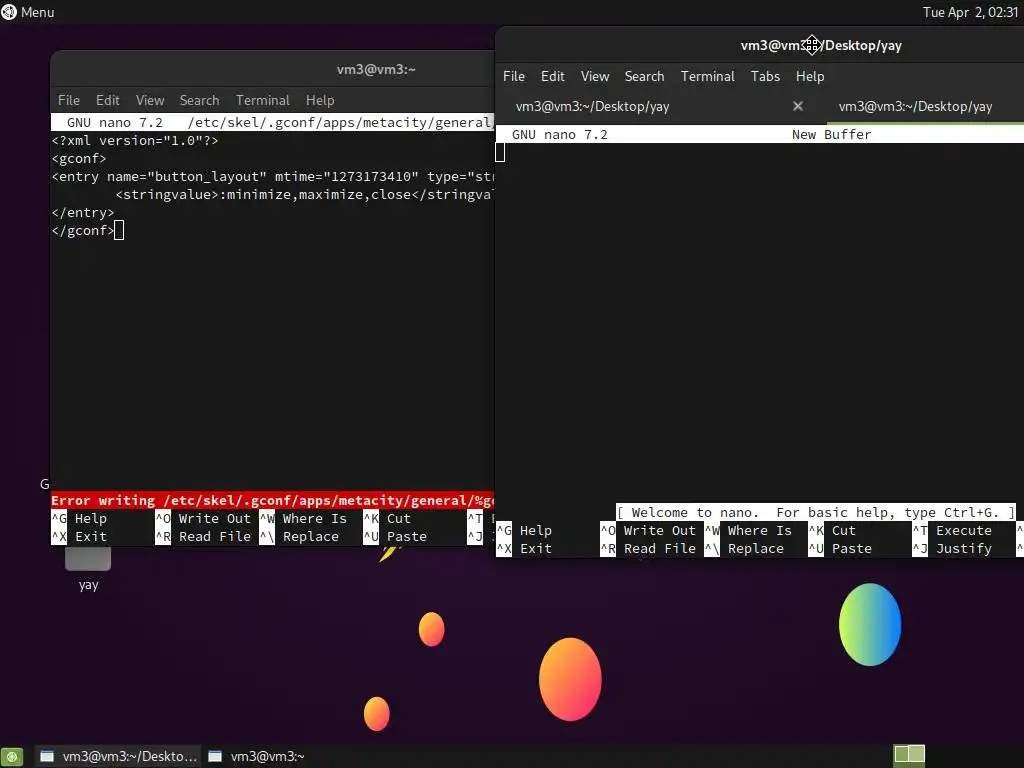
Task: Open File menu in vm3@vm3:~ terminal
Action: [69, 100]
